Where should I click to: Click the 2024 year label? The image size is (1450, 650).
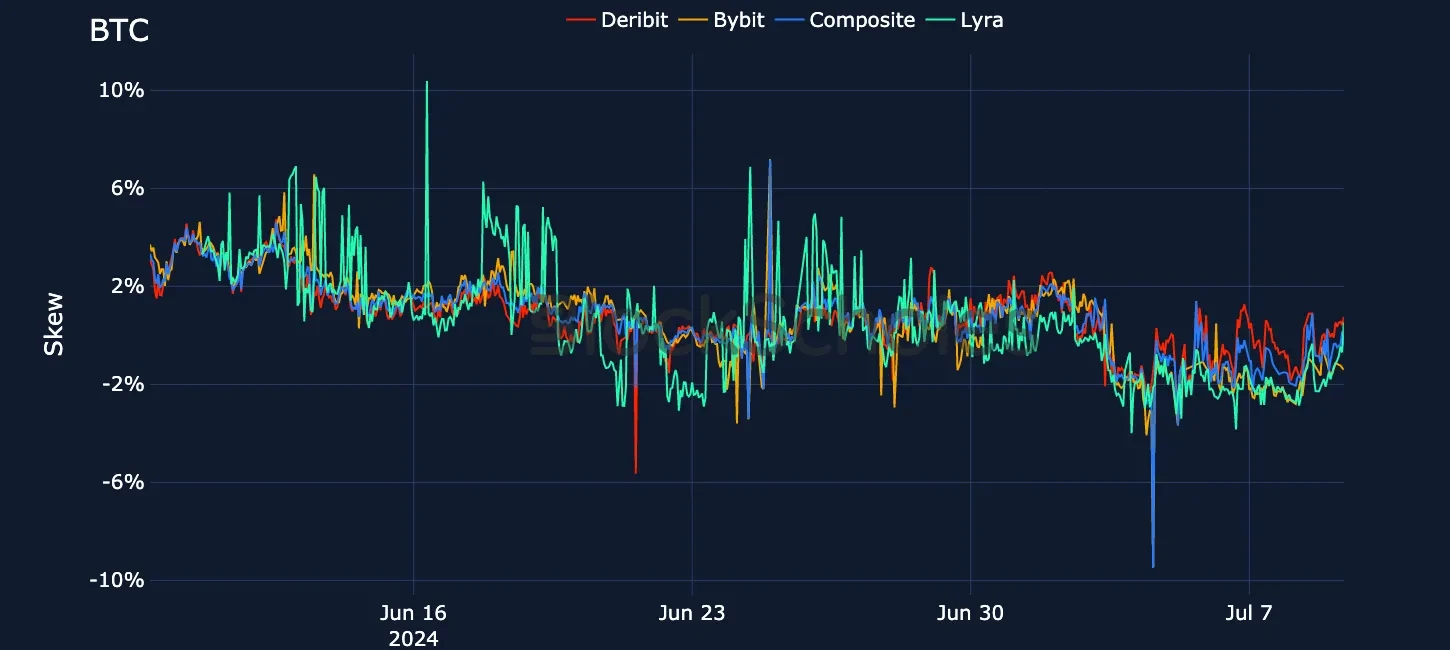coord(413,638)
